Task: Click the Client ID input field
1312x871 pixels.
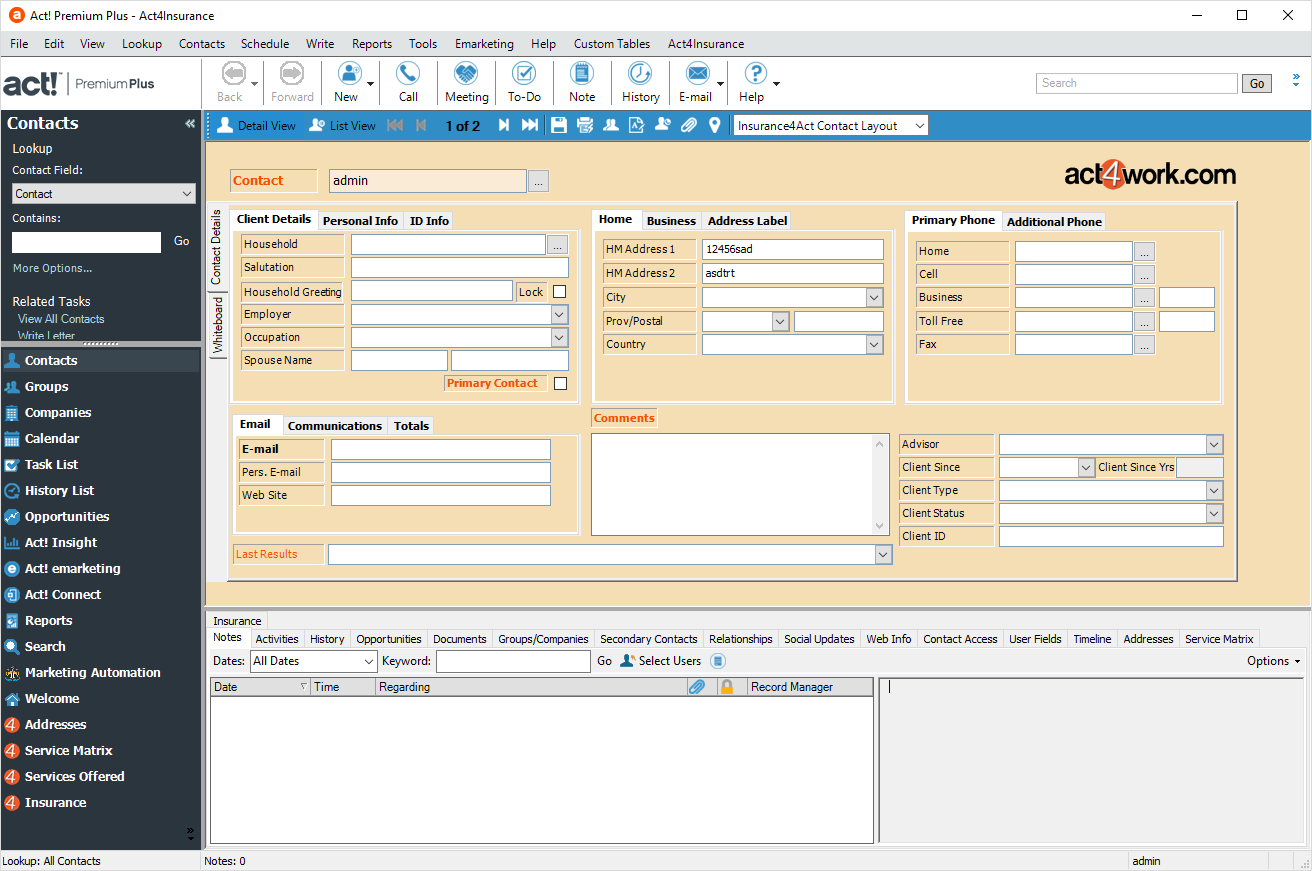Action: (x=1111, y=536)
